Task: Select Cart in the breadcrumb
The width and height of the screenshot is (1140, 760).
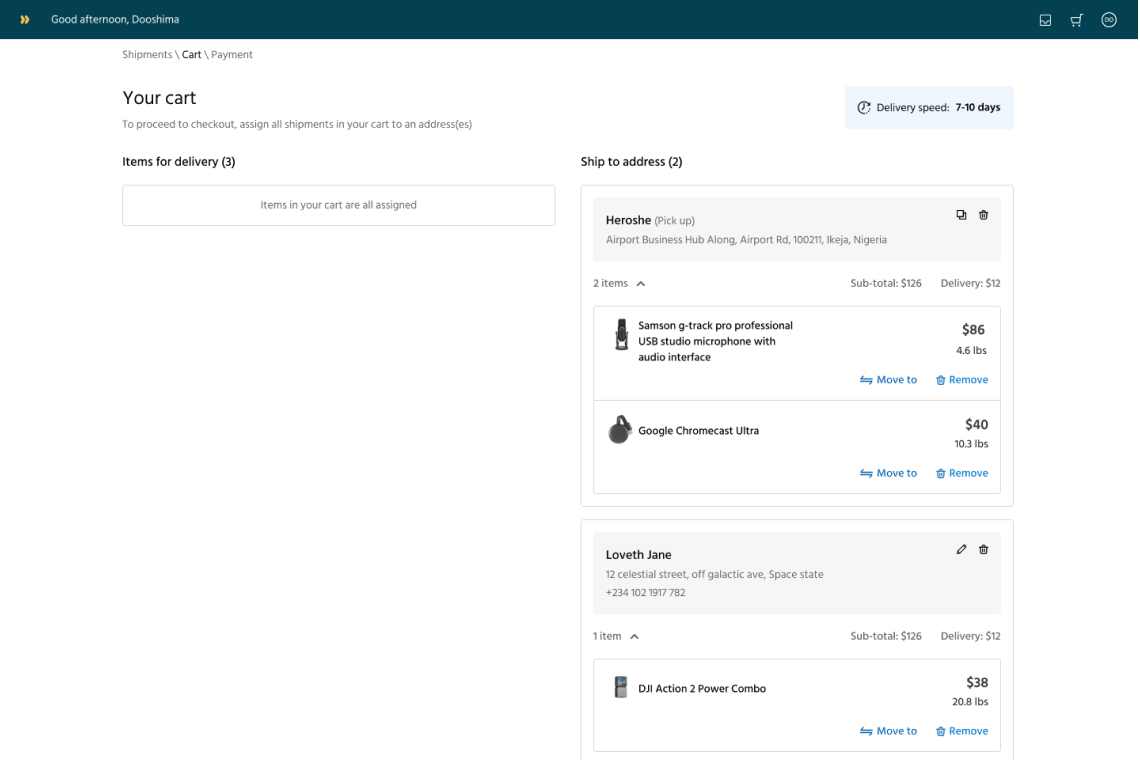Action: [191, 55]
